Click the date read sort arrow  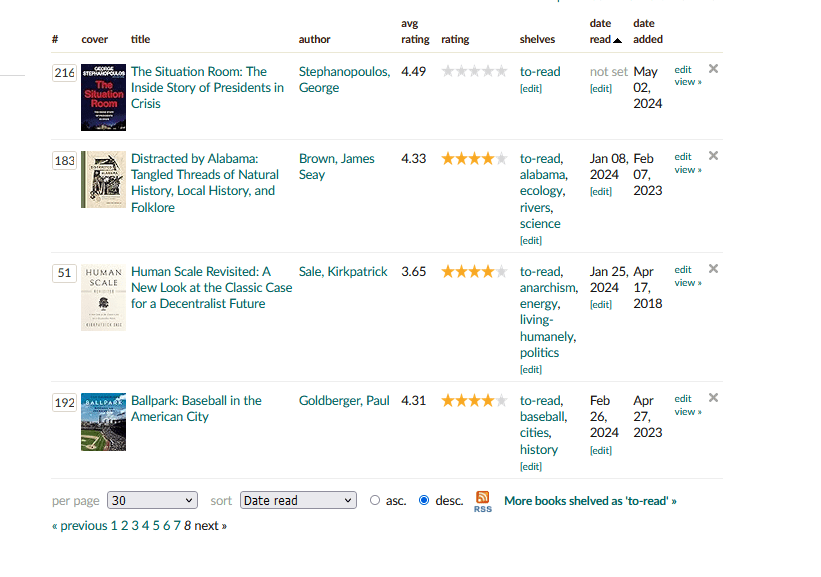pyautogui.click(x=617, y=40)
